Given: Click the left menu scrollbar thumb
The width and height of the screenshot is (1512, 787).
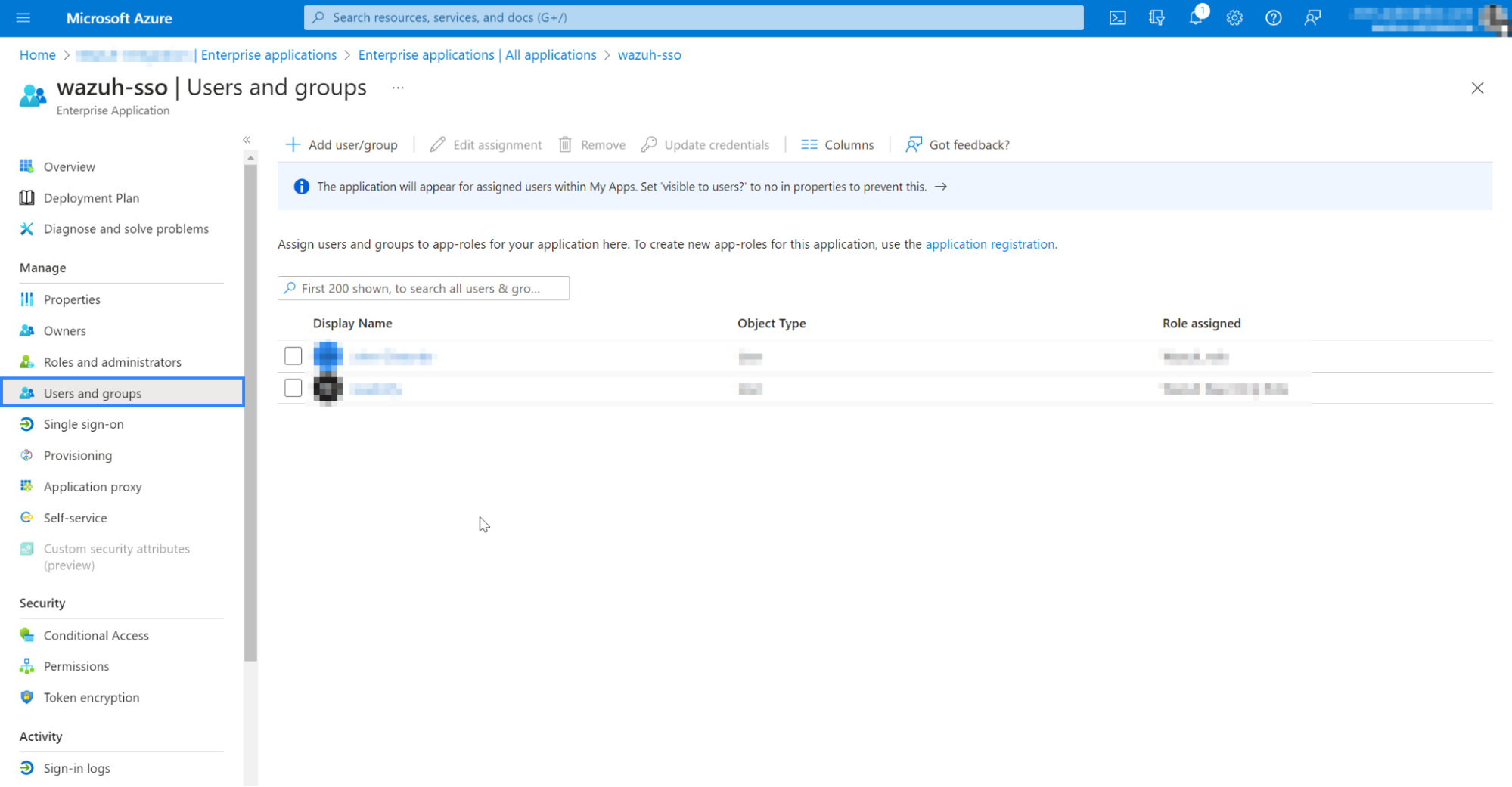Looking at the screenshot, I should [250, 413].
